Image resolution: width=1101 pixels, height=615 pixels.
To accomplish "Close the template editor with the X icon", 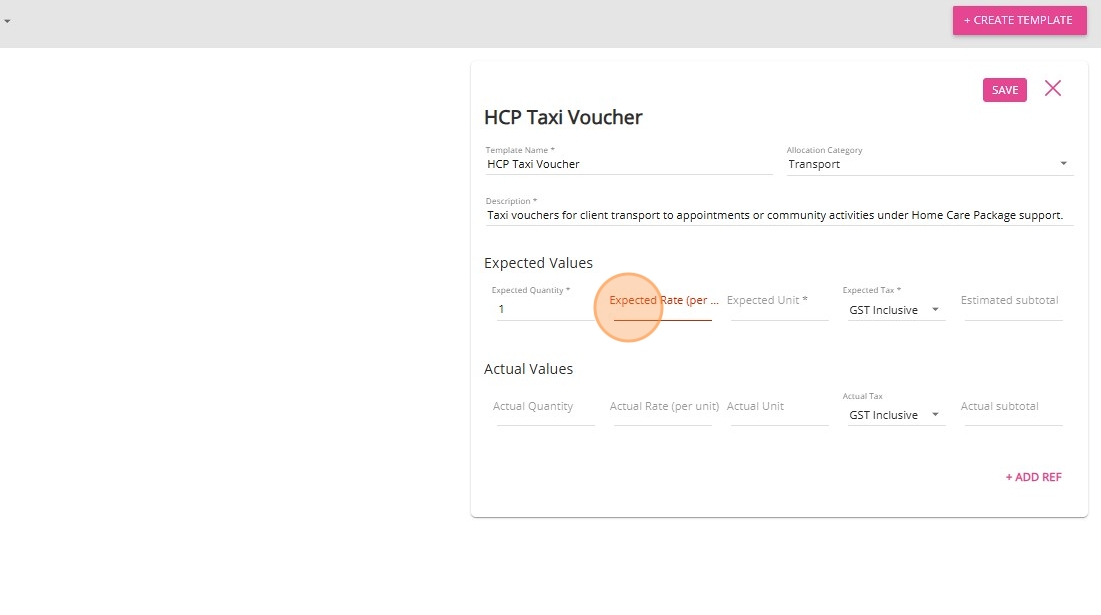I will (1053, 88).
